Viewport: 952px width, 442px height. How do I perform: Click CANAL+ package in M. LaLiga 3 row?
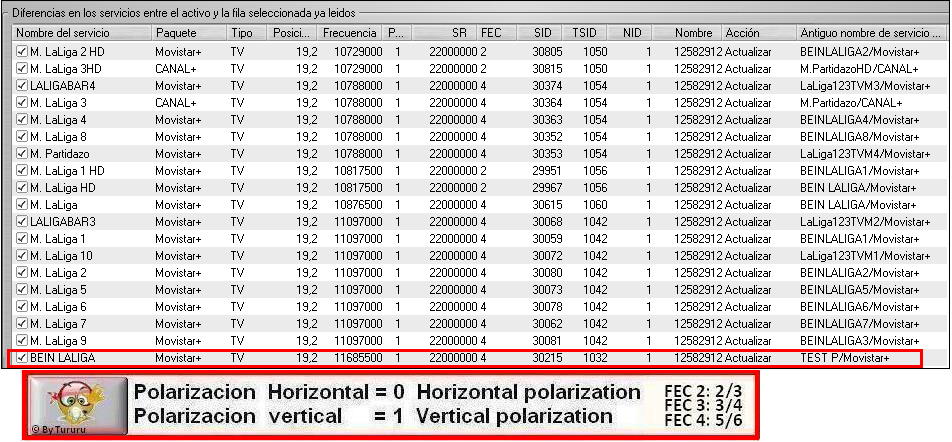[176, 103]
